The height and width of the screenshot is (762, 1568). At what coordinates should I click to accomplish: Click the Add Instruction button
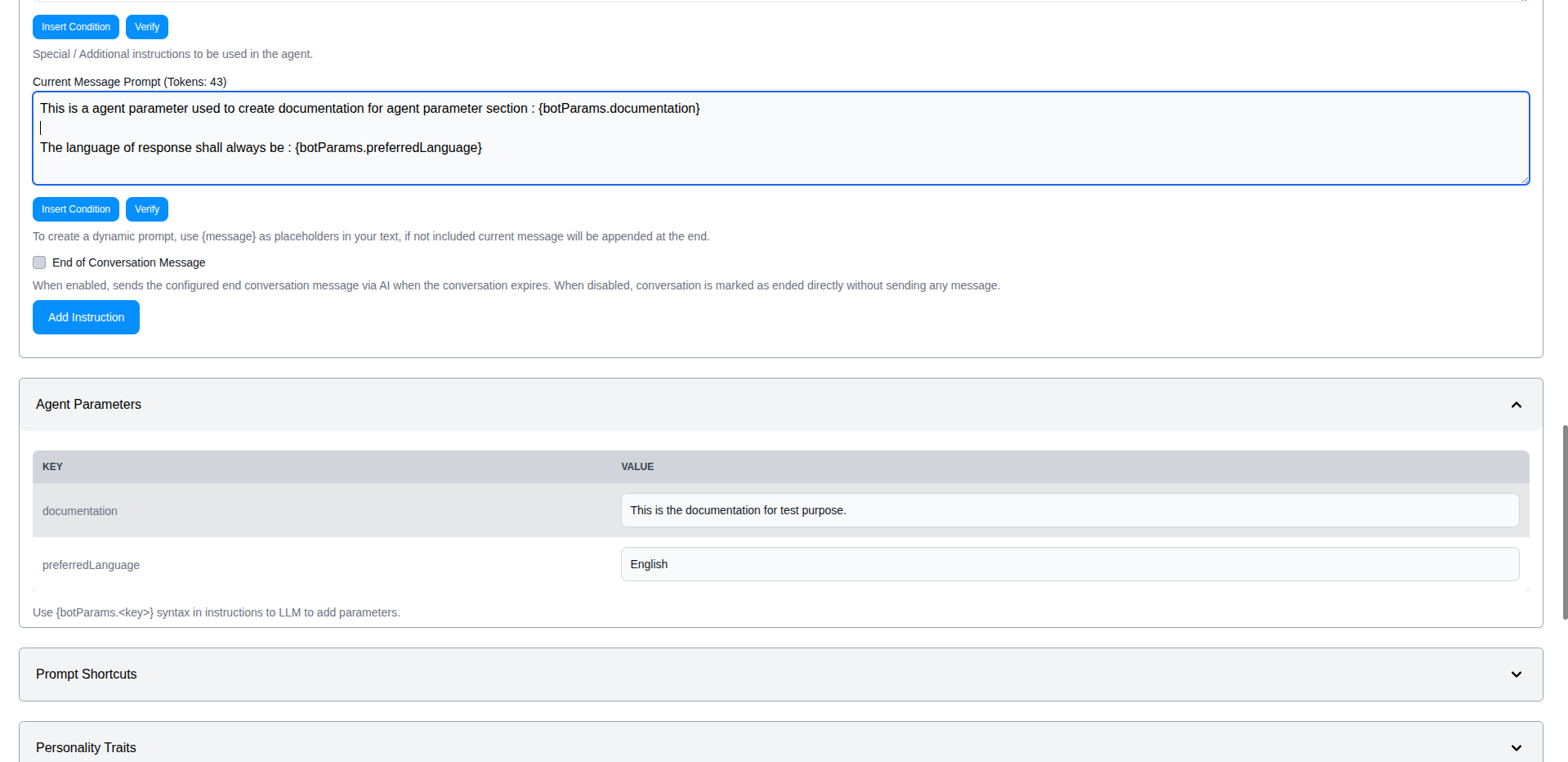click(x=86, y=317)
